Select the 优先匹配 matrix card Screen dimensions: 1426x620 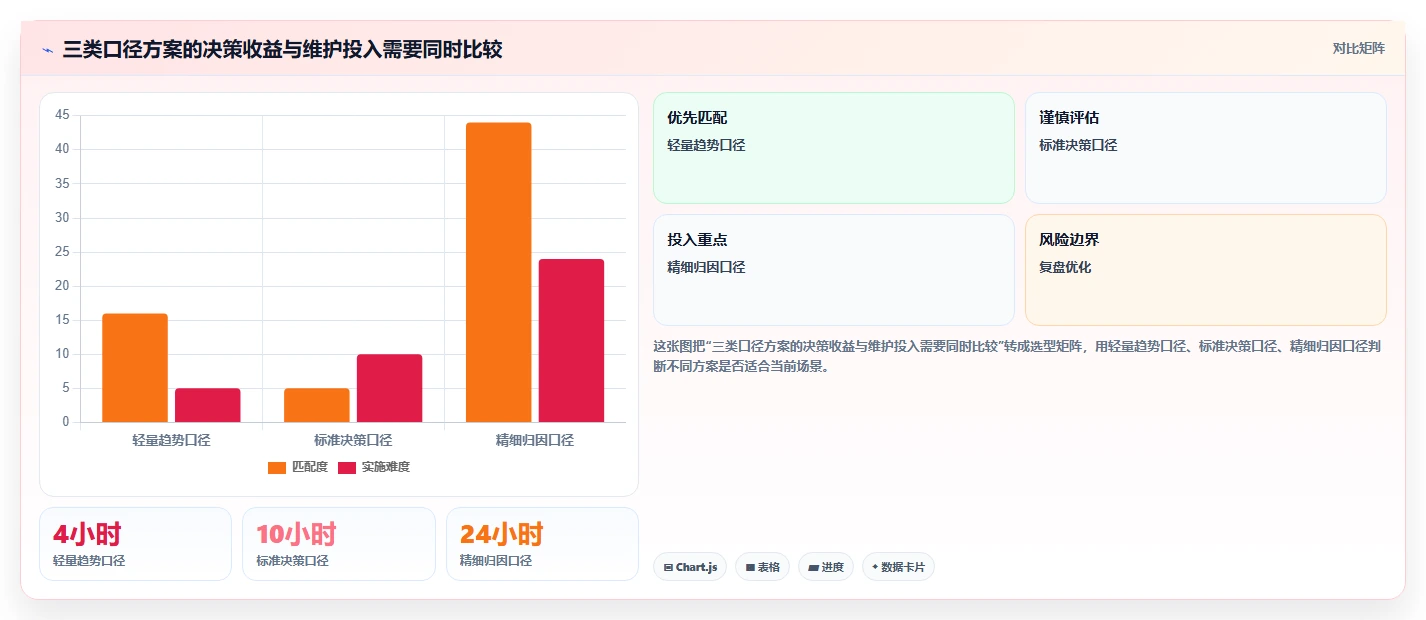(834, 148)
